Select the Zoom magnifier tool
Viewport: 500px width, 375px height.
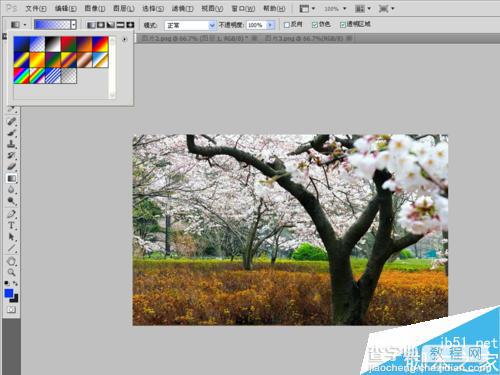(11, 272)
